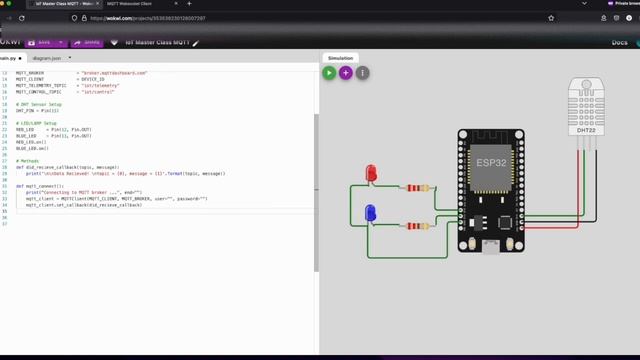640x360 pixels.
Task: Click the MQTT_TELEMETRY_TOPIC line in the code
Action: click(67, 86)
